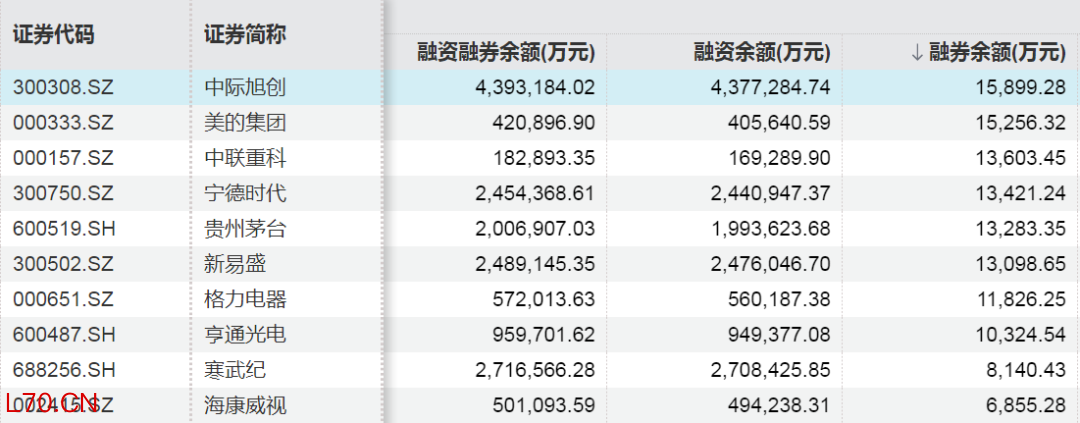Select stock name 贵州茅台

point(245,229)
